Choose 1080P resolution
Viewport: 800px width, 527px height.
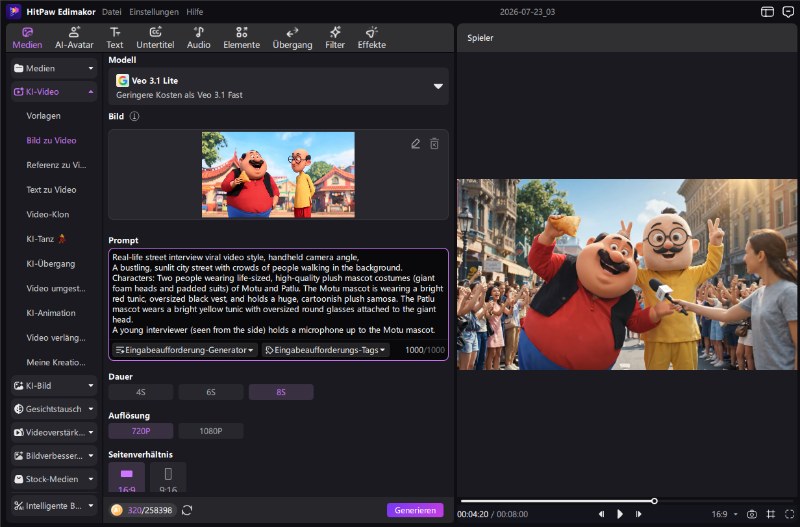(x=211, y=431)
